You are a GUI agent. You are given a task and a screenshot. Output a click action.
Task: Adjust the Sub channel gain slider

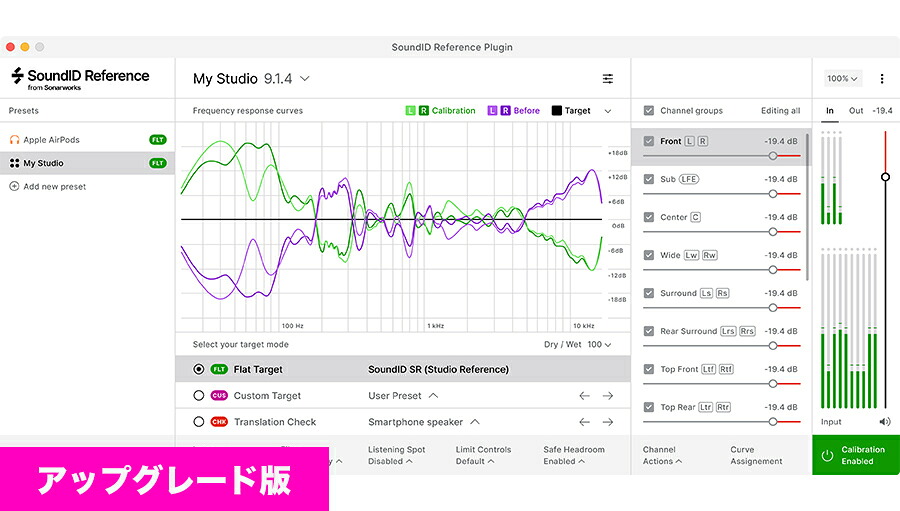[x=773, y=194]
